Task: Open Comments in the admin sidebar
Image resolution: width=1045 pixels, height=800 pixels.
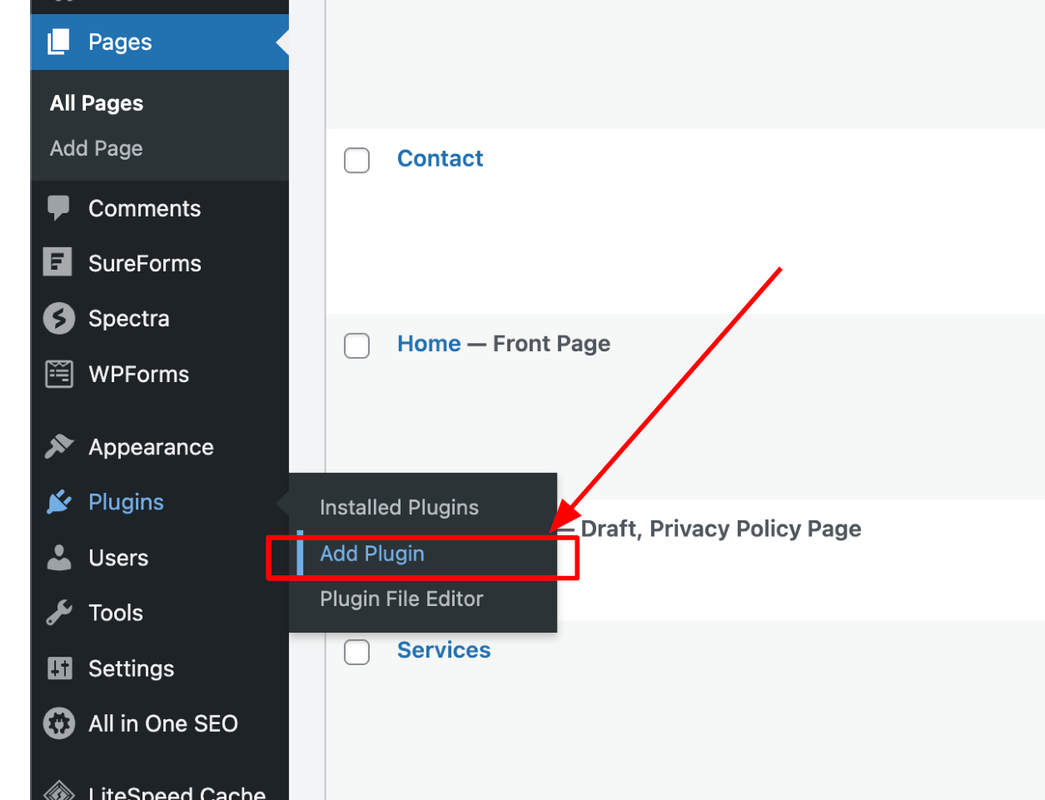Action: [x=160, y=209]
